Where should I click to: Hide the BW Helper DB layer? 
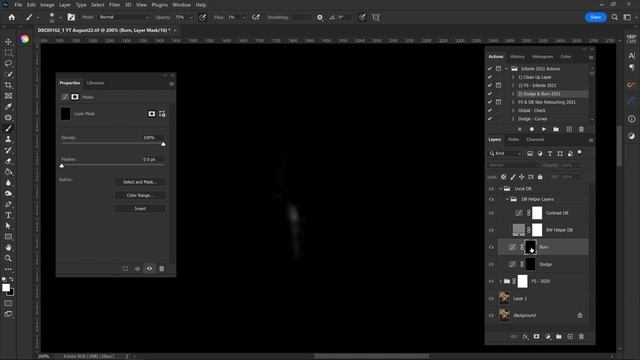[x=491, y=230]
